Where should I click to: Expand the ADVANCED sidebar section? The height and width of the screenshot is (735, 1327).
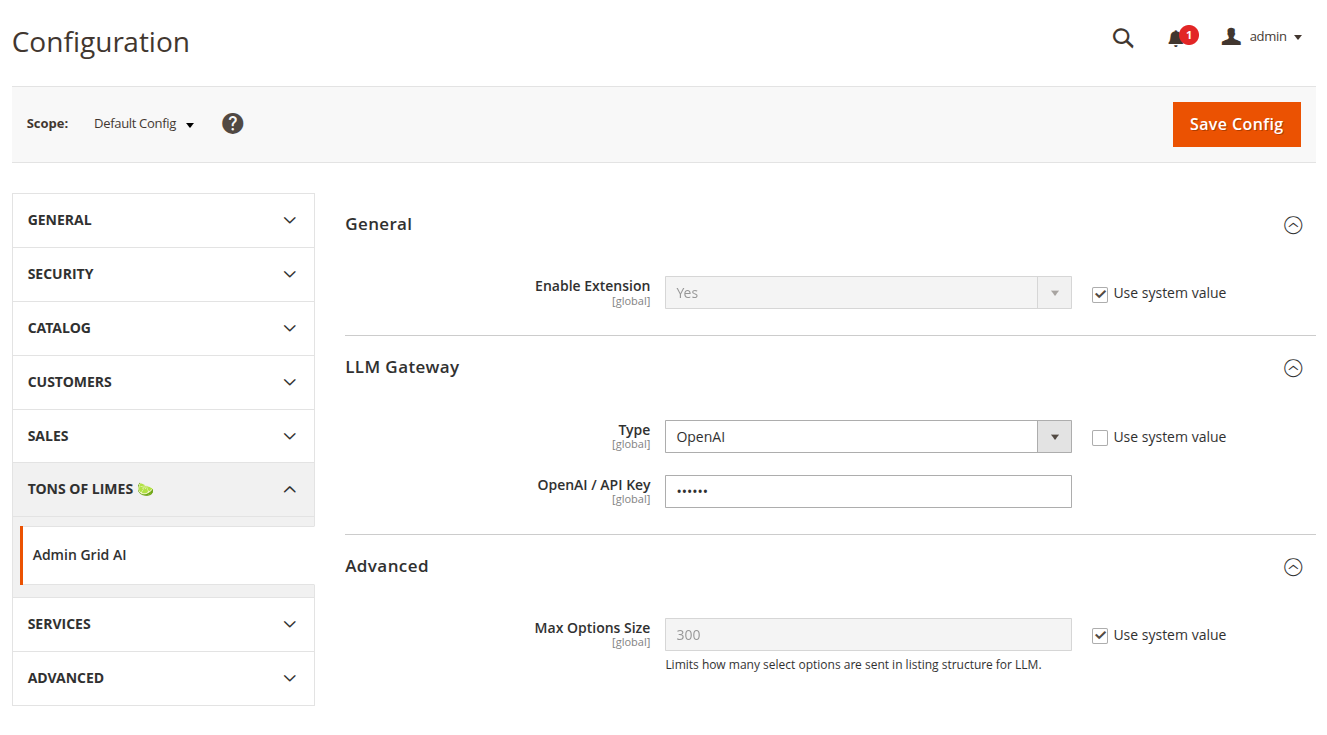click(163, 679)
